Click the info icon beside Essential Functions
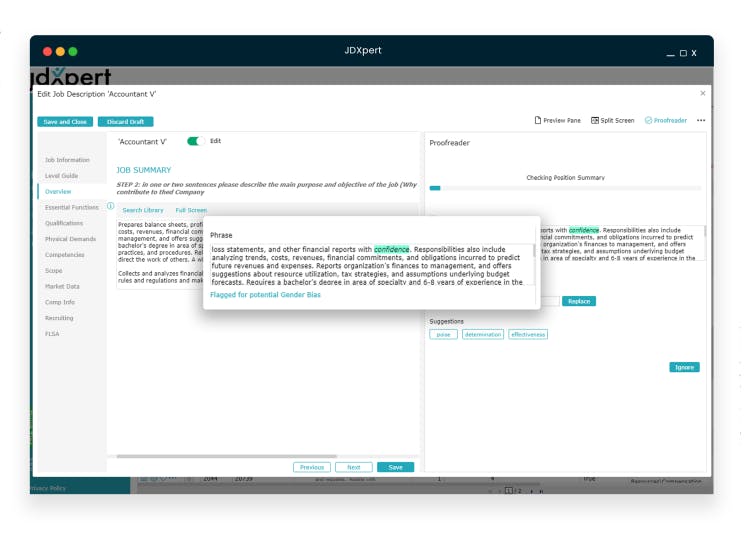Image resolution: width=750 pixels, height=546 pixels. (110, 206)
